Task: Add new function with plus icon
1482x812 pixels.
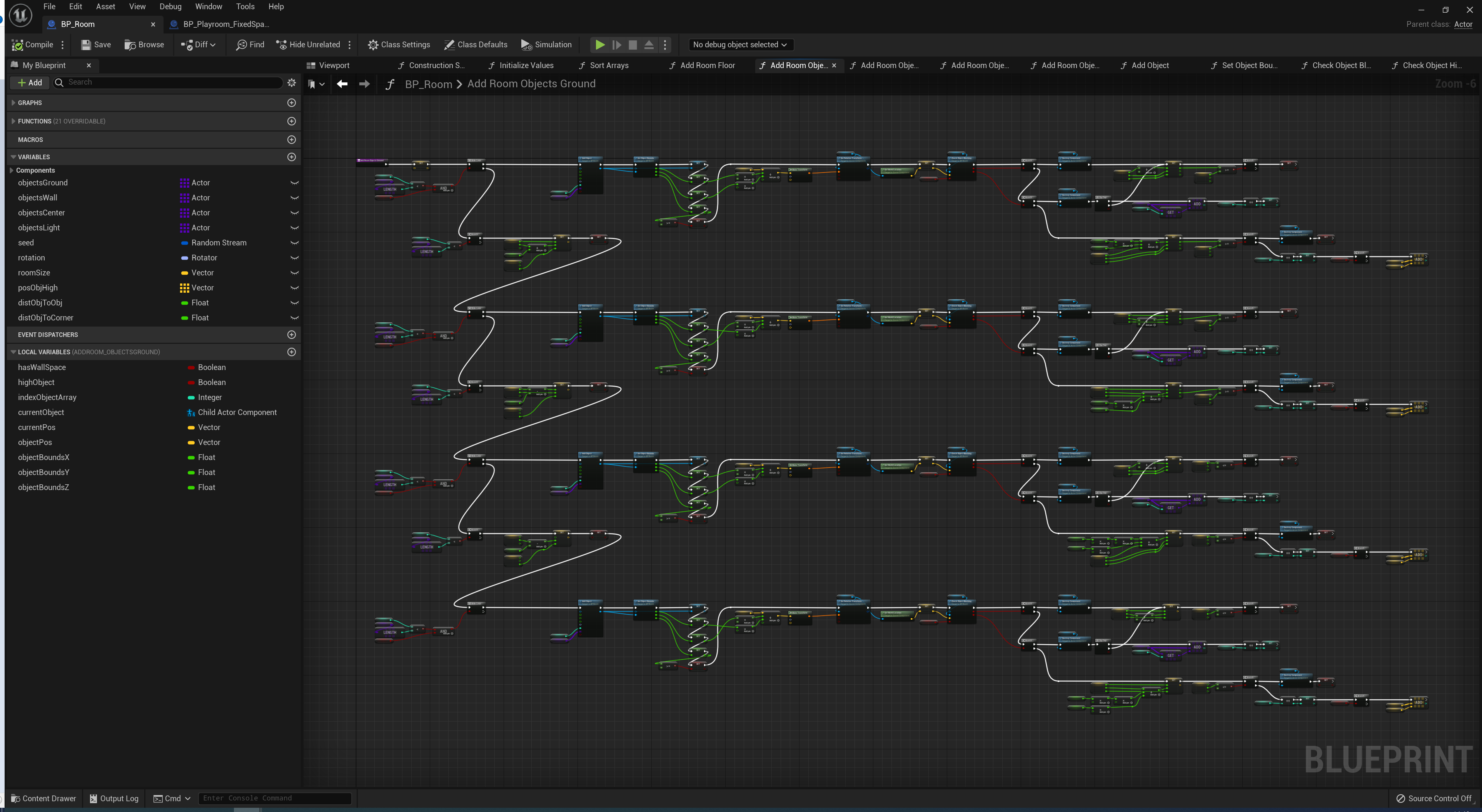Action: click(292, 121)
